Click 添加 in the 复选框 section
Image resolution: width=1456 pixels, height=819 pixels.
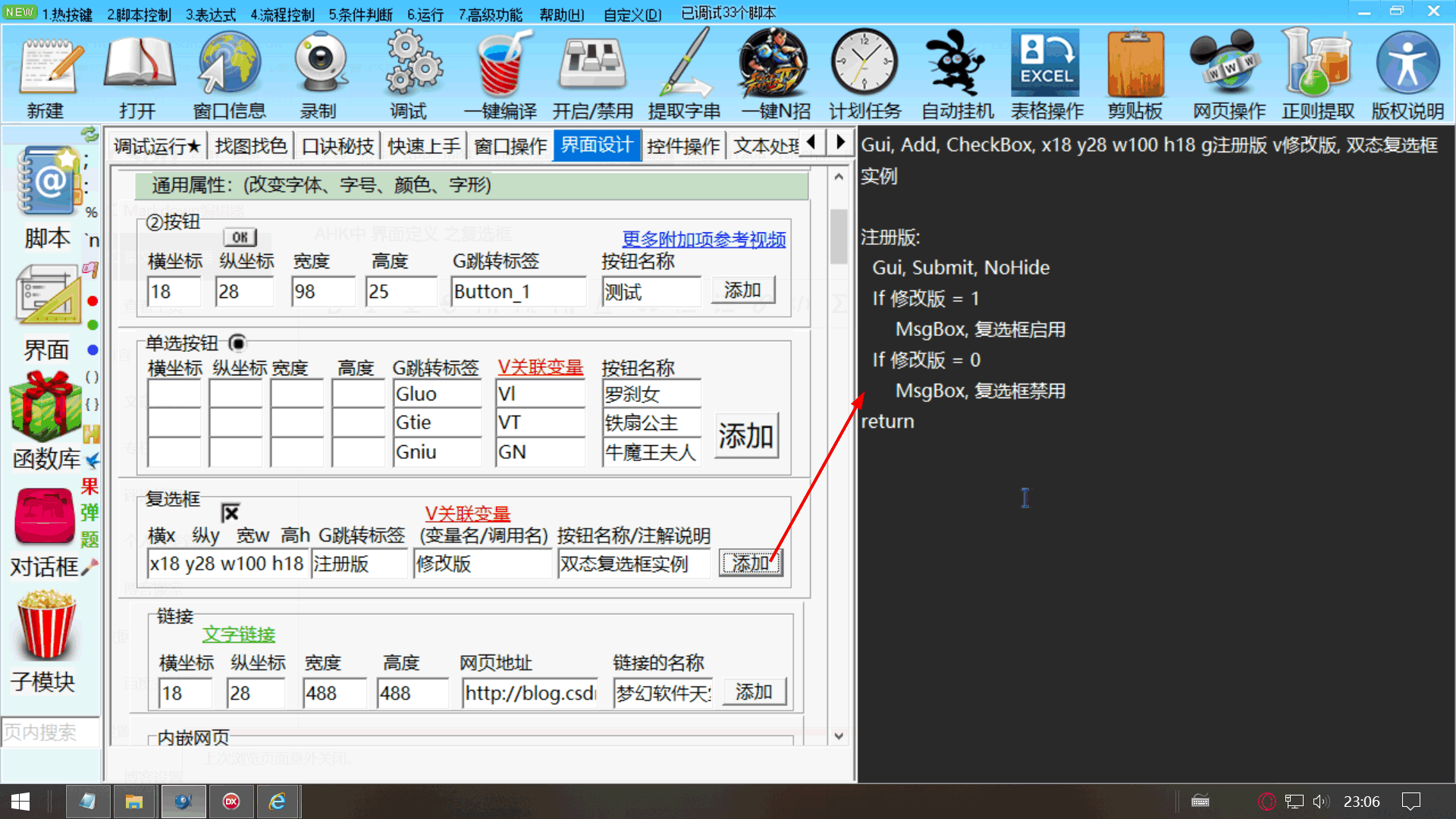750,563
